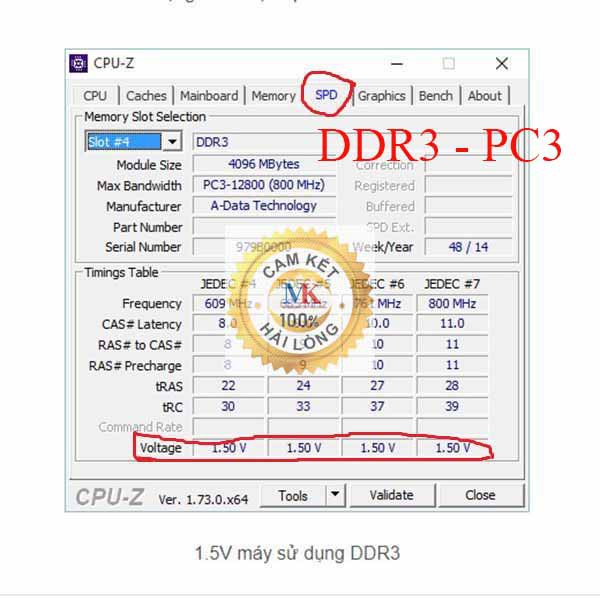Expand the Slot #4 memory slot dropdown
The height and width of the screenshot is (600, 600).
pyautogui.click(x=171, y=142)
